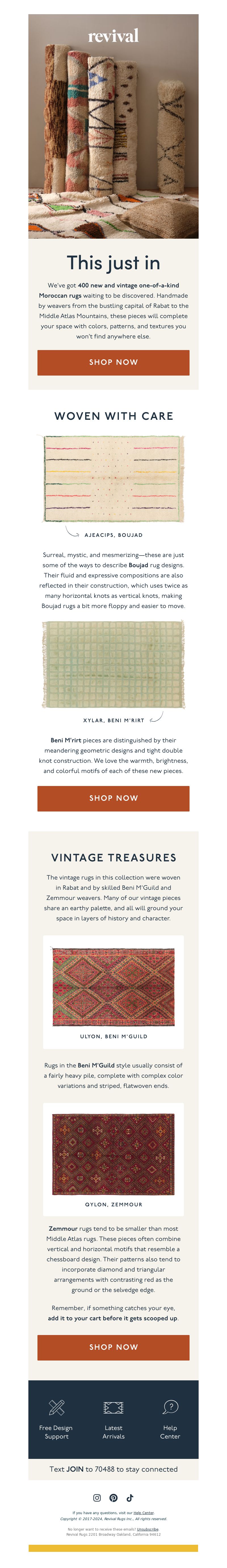Click the first Shop Now button
The width and height of the screenshot is (227, 1568).
pyautogui.click(x=113, y=362)
